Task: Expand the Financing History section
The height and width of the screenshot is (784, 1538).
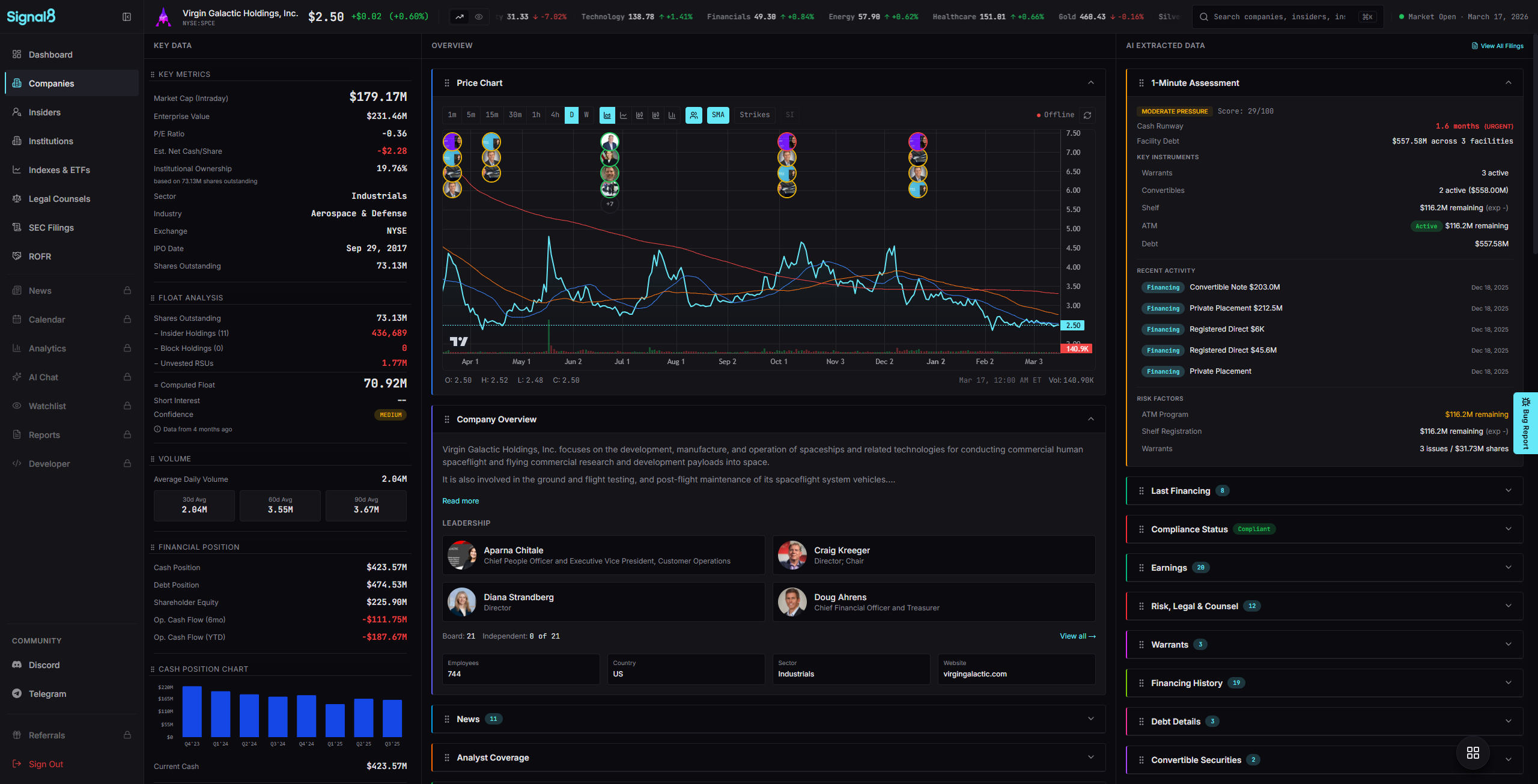Action: click(x=1325, y=683)
